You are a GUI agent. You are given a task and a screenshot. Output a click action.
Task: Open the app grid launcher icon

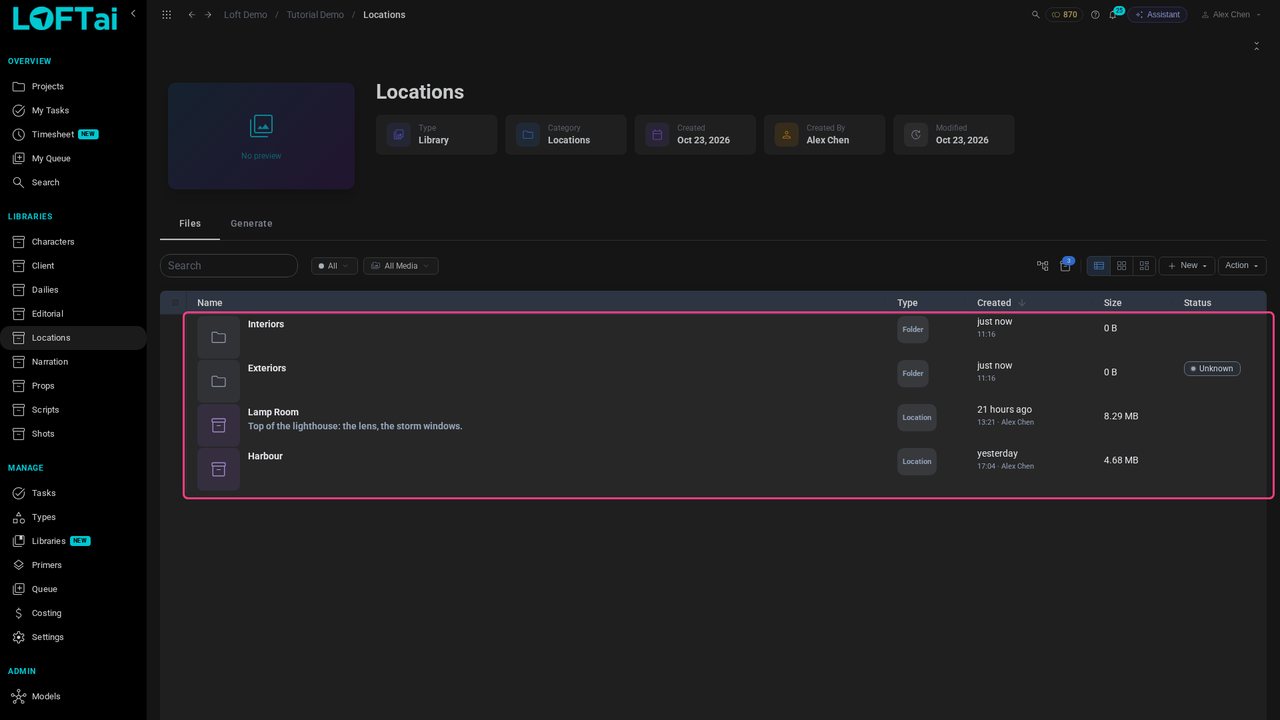pyautogui.click(x=166, y=15)
